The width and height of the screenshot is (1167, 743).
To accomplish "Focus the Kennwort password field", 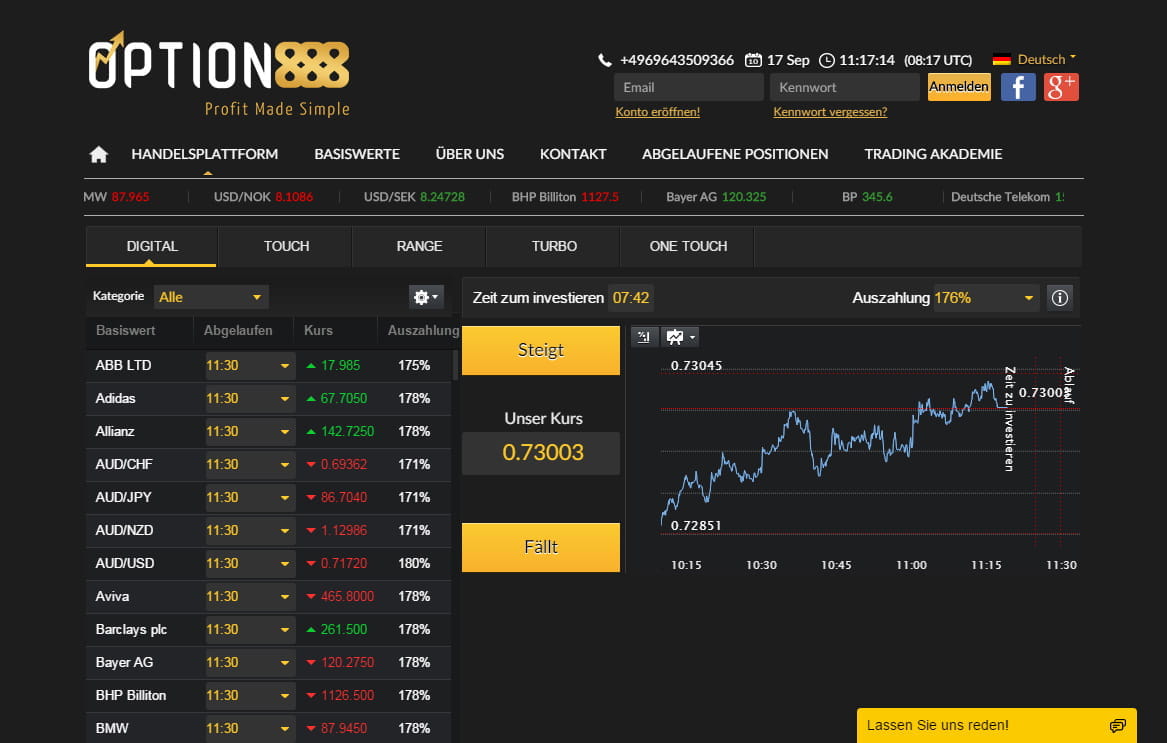I will 845,87.
